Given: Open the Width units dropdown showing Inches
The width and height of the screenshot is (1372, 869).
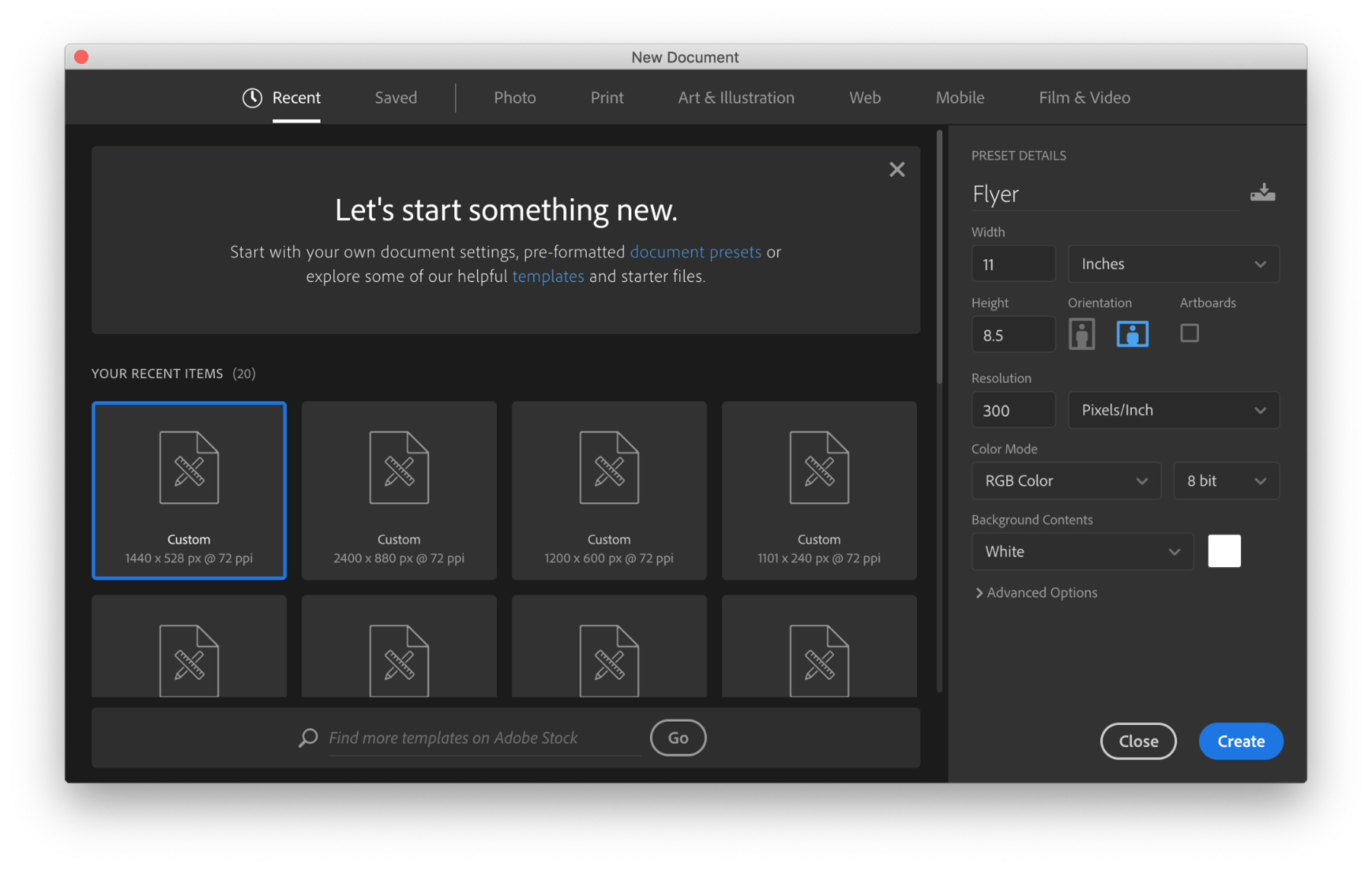Looking at the screenshot, I should coord(1173,264).
